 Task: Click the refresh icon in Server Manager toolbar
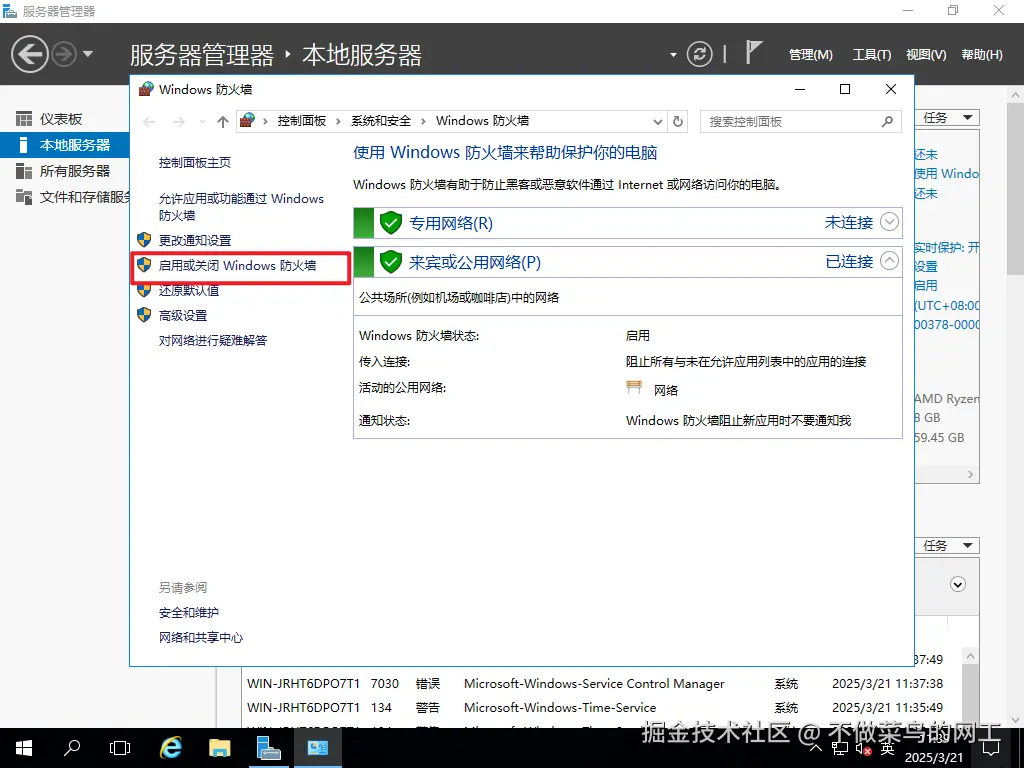click(700, 54)
